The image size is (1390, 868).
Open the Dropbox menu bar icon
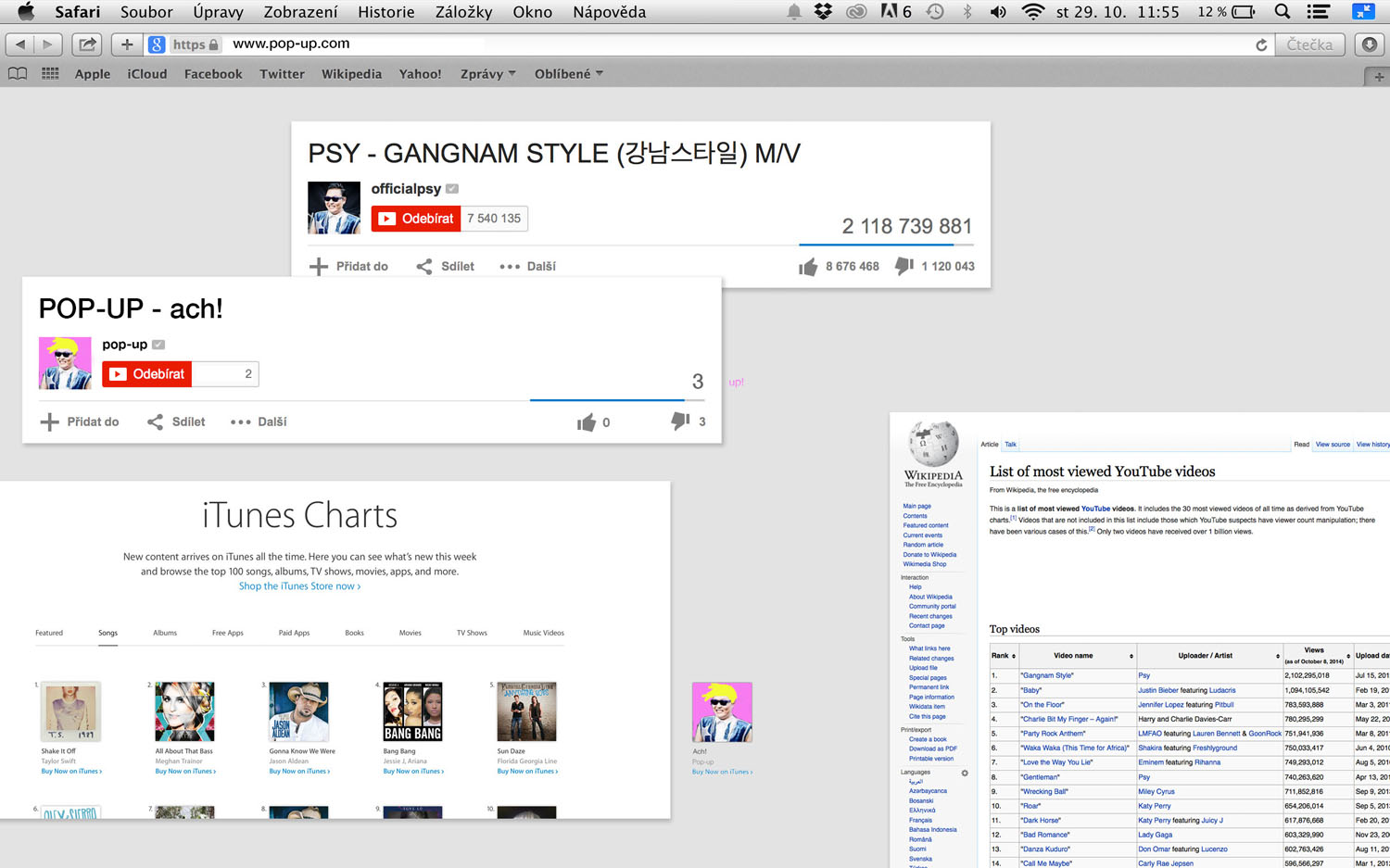[x=823, y=12]
